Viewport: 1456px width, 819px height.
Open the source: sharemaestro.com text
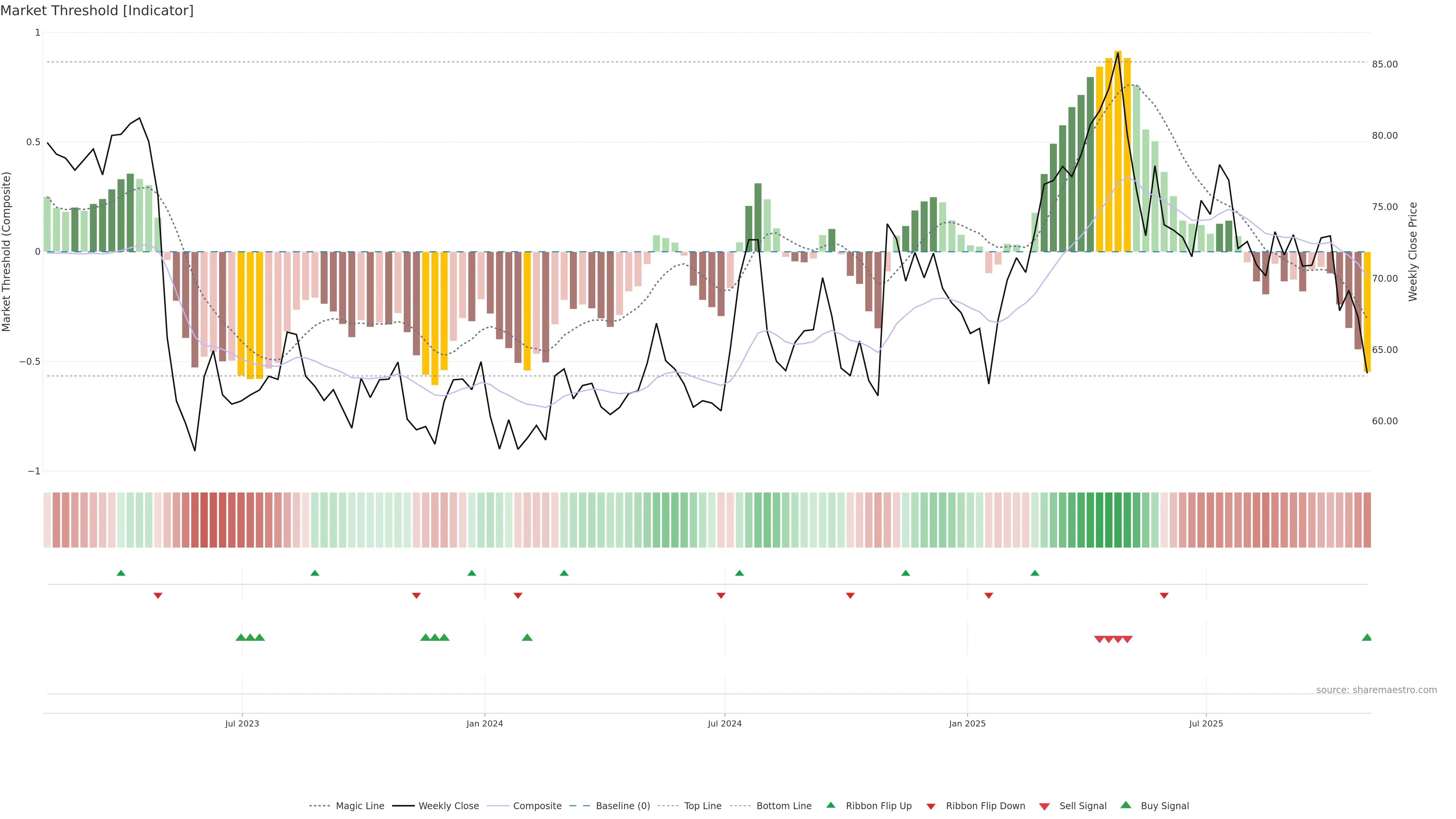pos(1376,690)
